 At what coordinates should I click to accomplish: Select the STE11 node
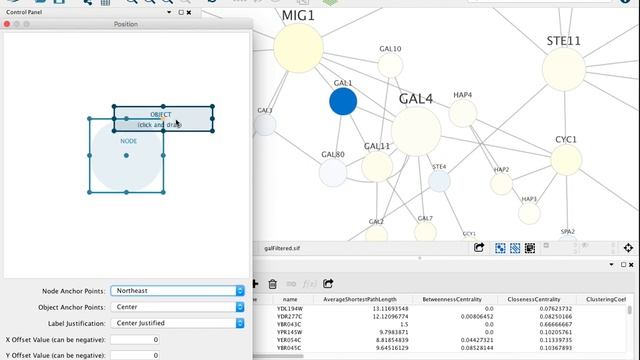coord(564,69)
